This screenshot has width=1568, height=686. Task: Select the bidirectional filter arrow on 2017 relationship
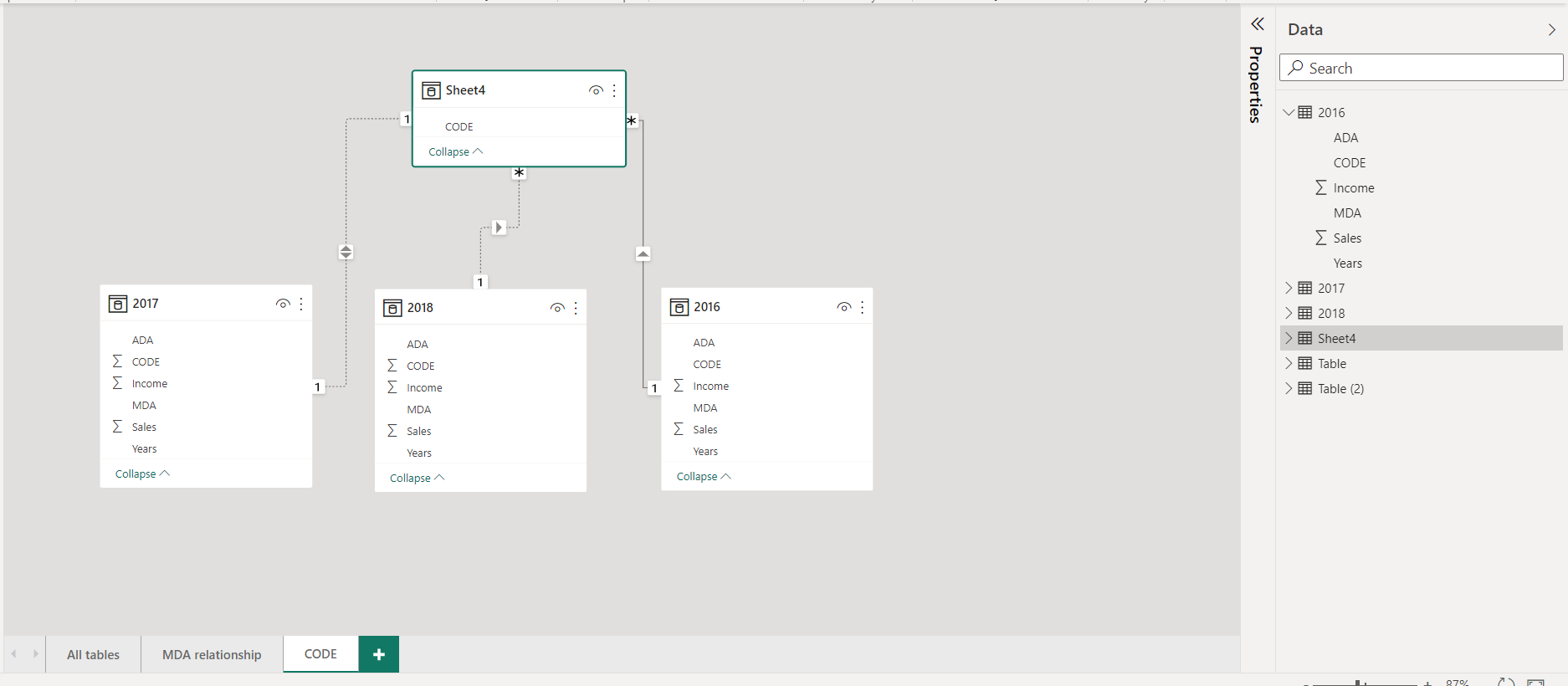(x=346, y=252)
